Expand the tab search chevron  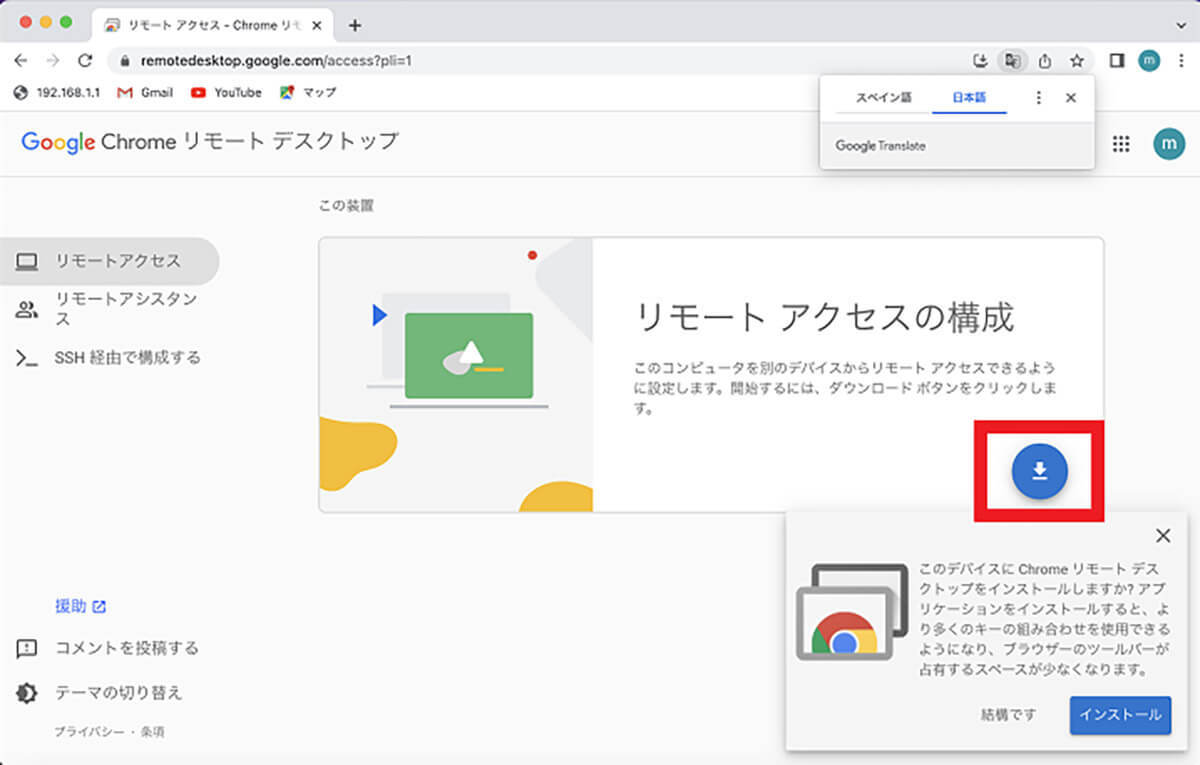click(1180, 24)
